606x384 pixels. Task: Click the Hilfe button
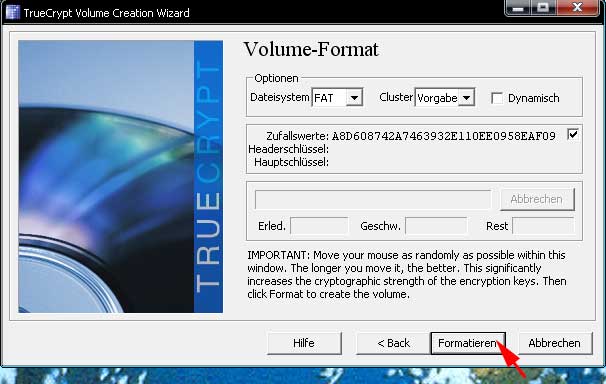(x=304, y=343)
